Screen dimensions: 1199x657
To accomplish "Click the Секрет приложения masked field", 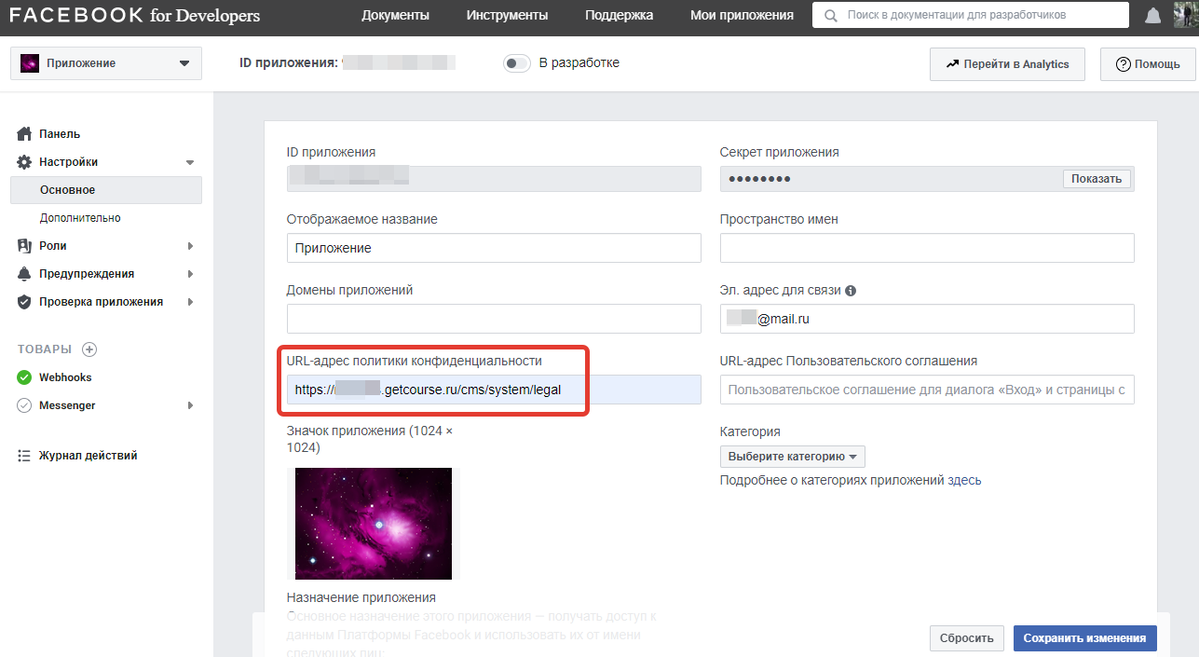I will 927,179.
